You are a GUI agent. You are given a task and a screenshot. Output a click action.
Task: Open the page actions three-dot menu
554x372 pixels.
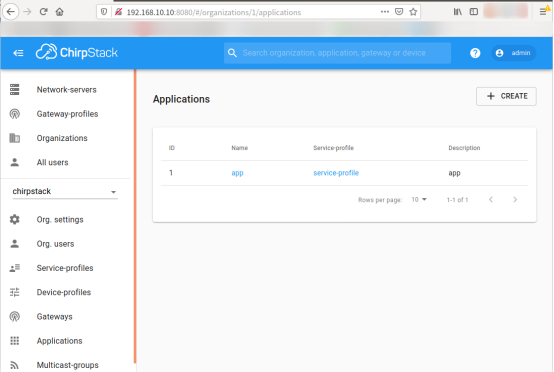click(x=385, y=12)
